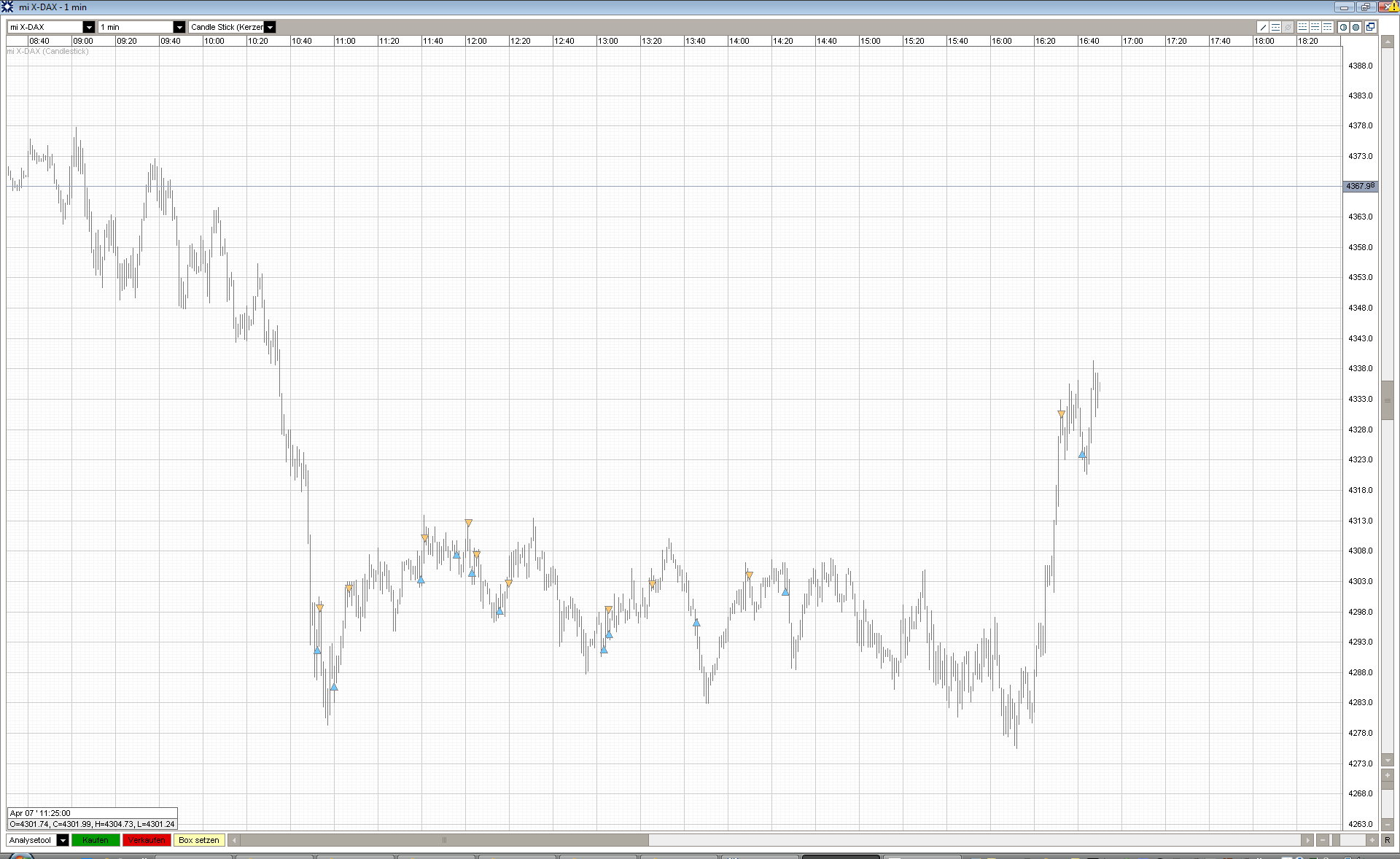Viewport: 1400px width, 859px height.
Task: Click horizontal zoom plus button
Action: [x=1372, y=840]
